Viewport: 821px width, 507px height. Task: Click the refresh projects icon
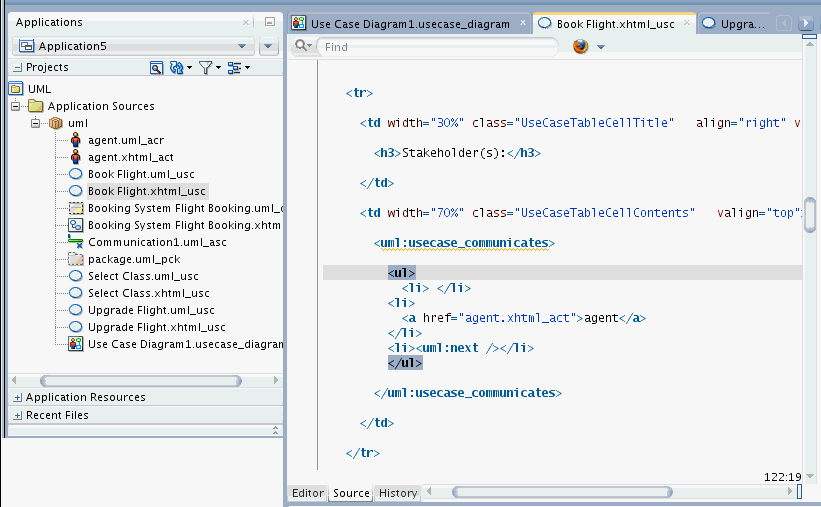click(177, 68)
